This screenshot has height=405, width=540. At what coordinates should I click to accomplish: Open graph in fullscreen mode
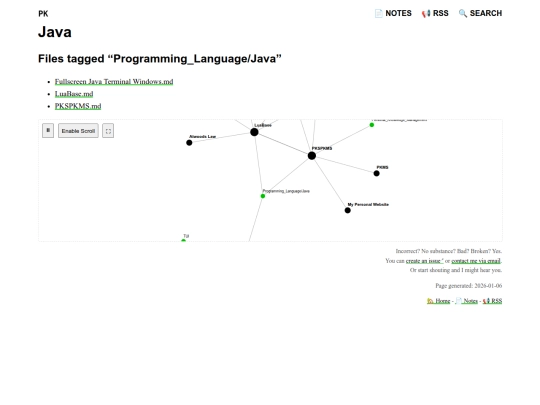click(108, 131)
